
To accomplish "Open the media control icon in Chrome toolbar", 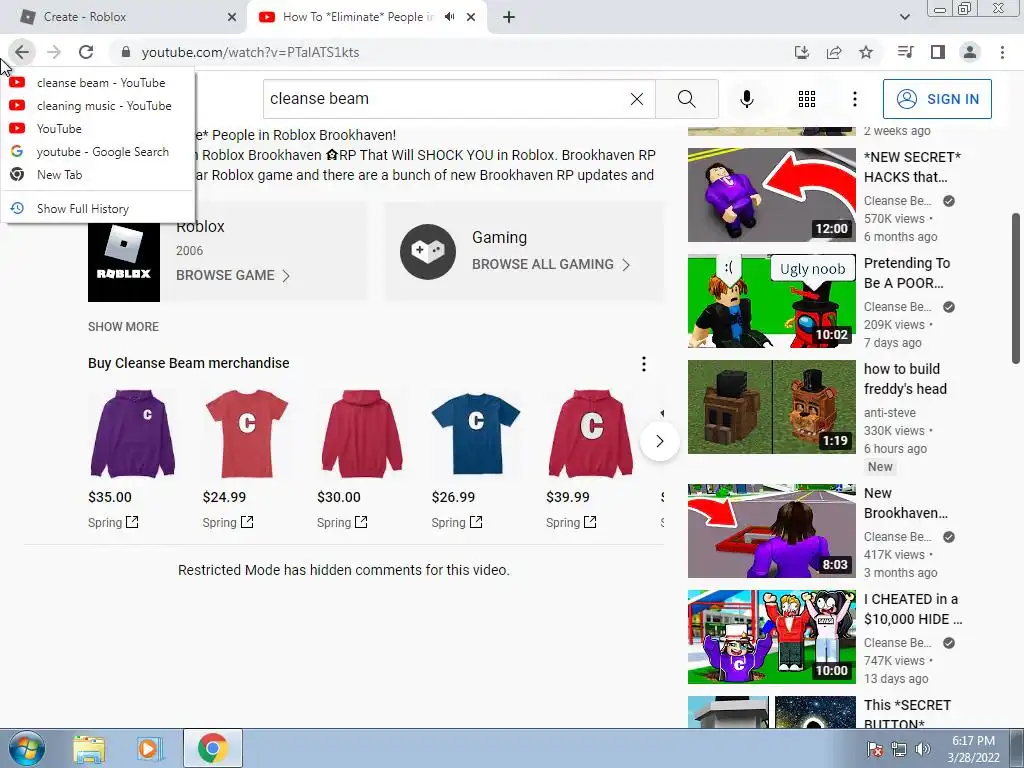I will click(905, 52).
